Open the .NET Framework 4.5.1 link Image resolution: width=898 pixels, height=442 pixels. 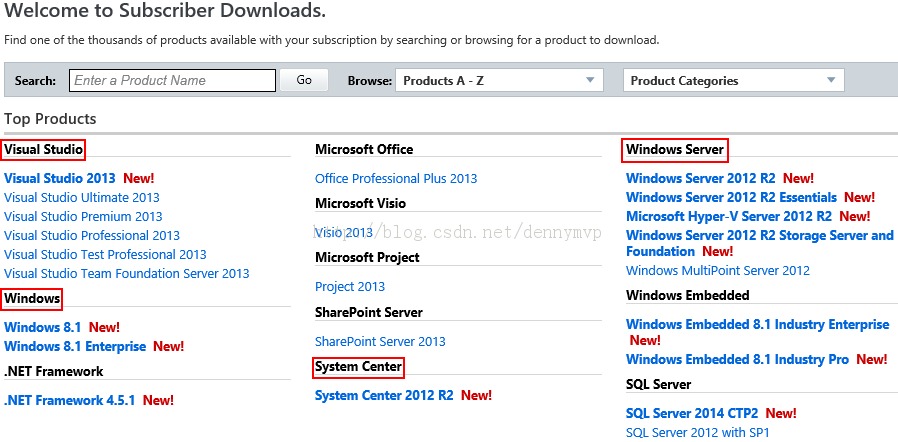69,400
